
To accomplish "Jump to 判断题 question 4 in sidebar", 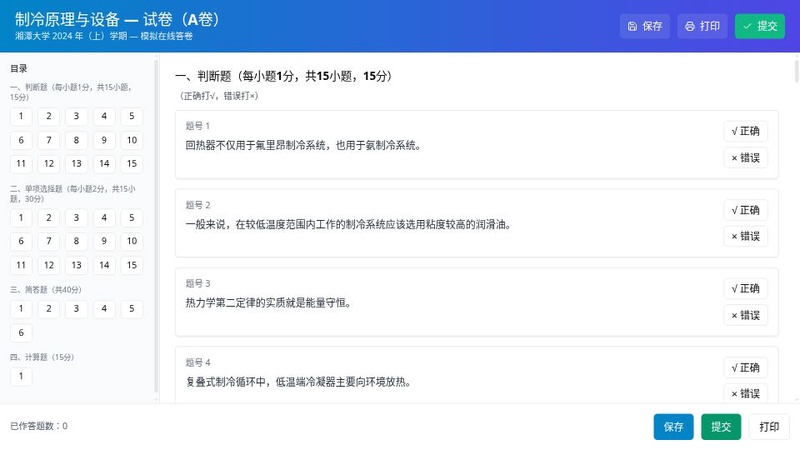I will coord(104,116).
